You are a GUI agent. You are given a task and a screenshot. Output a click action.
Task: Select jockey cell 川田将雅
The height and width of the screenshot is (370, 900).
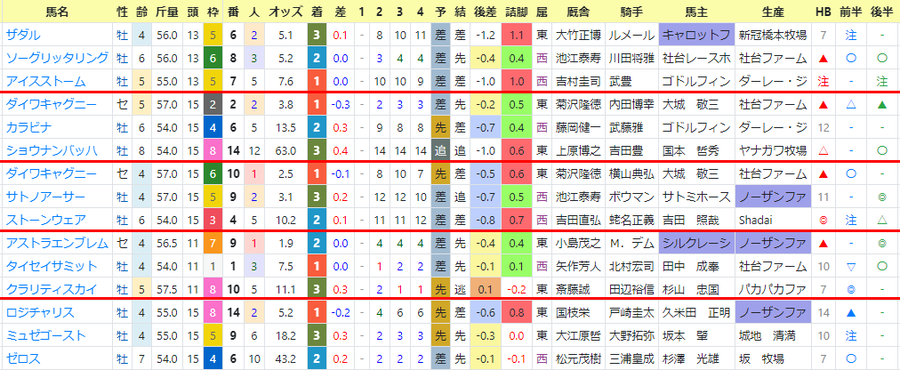631,58
